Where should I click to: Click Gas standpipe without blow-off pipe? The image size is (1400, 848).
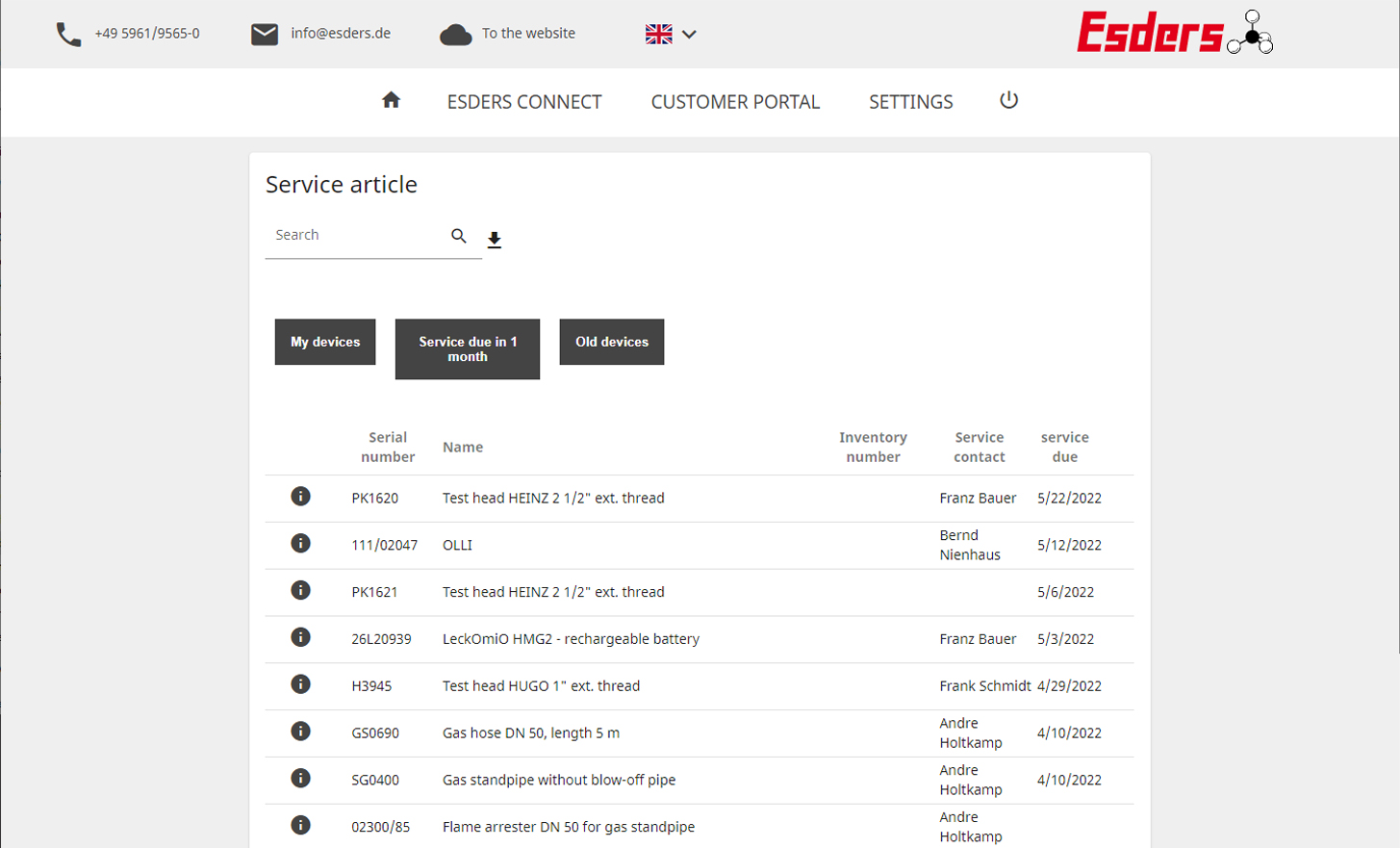coord(559,781)
